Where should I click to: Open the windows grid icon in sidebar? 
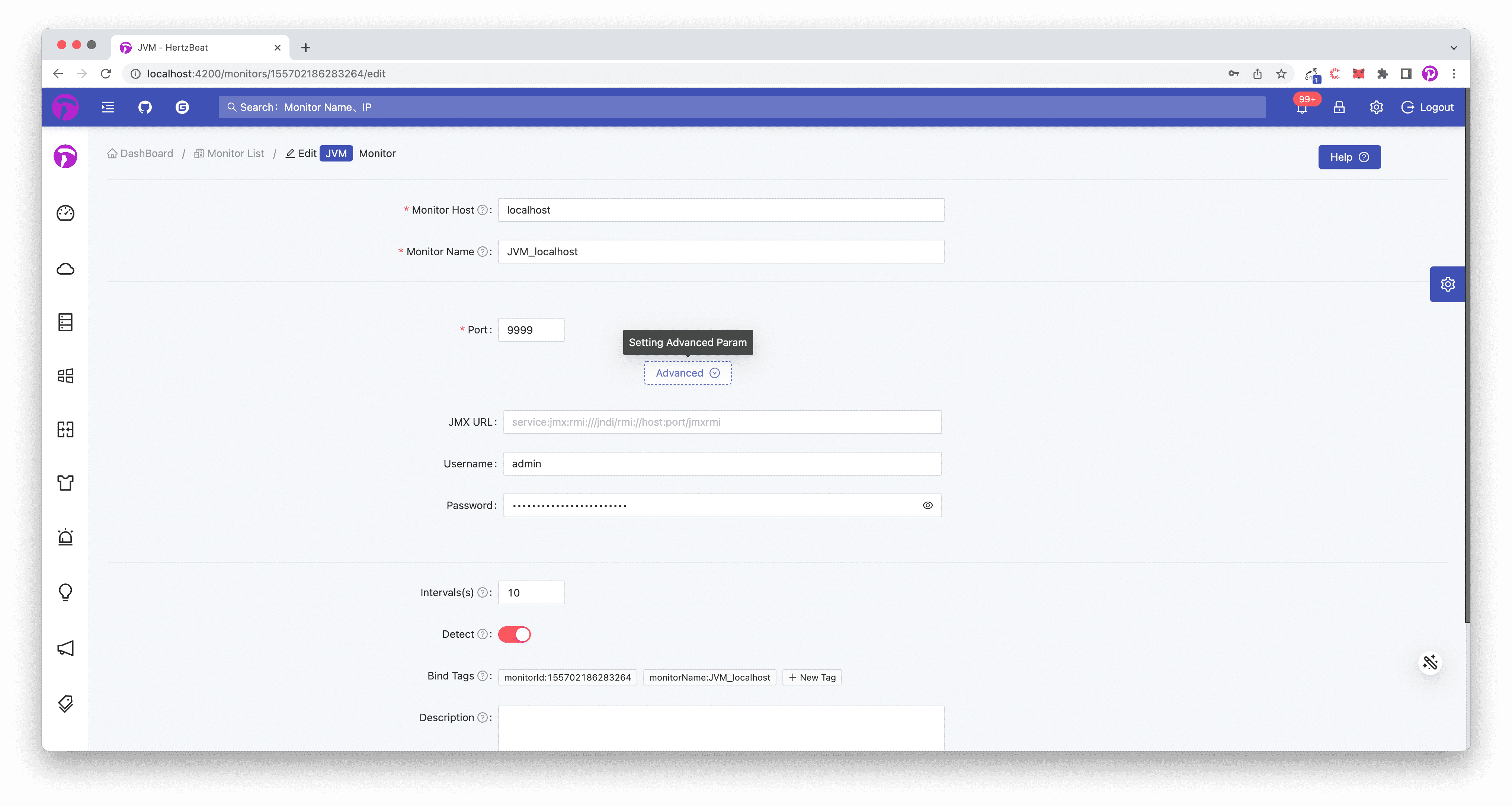[65, 376]
